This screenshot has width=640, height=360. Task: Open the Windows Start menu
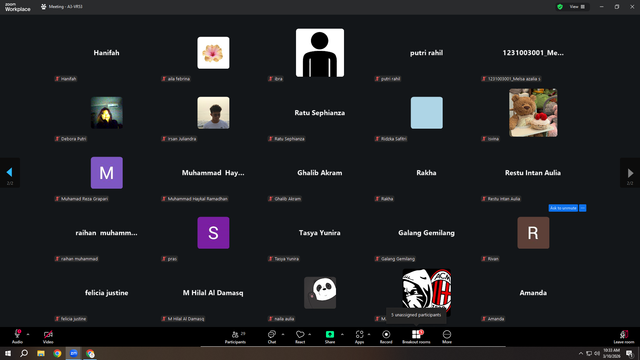[8, 353]
